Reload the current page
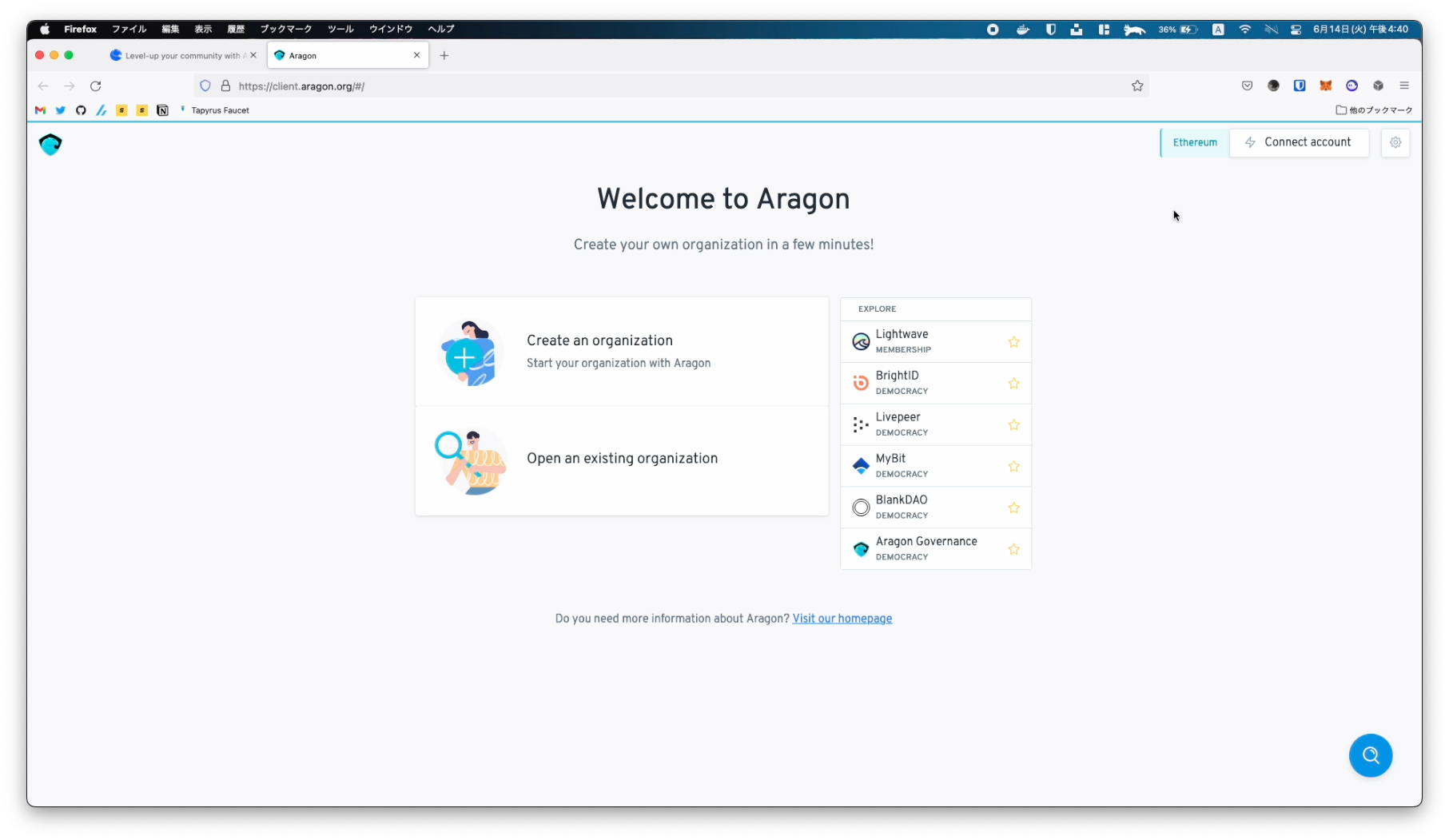 tap(96, 86)
